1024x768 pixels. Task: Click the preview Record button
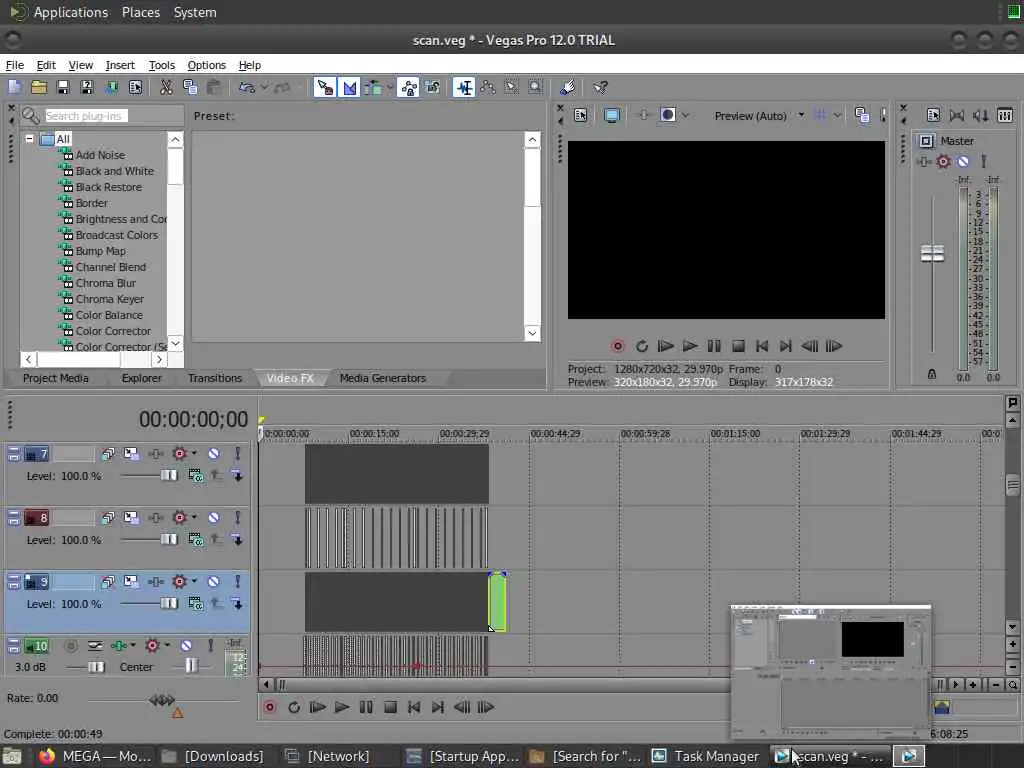(x=618, y=346)
